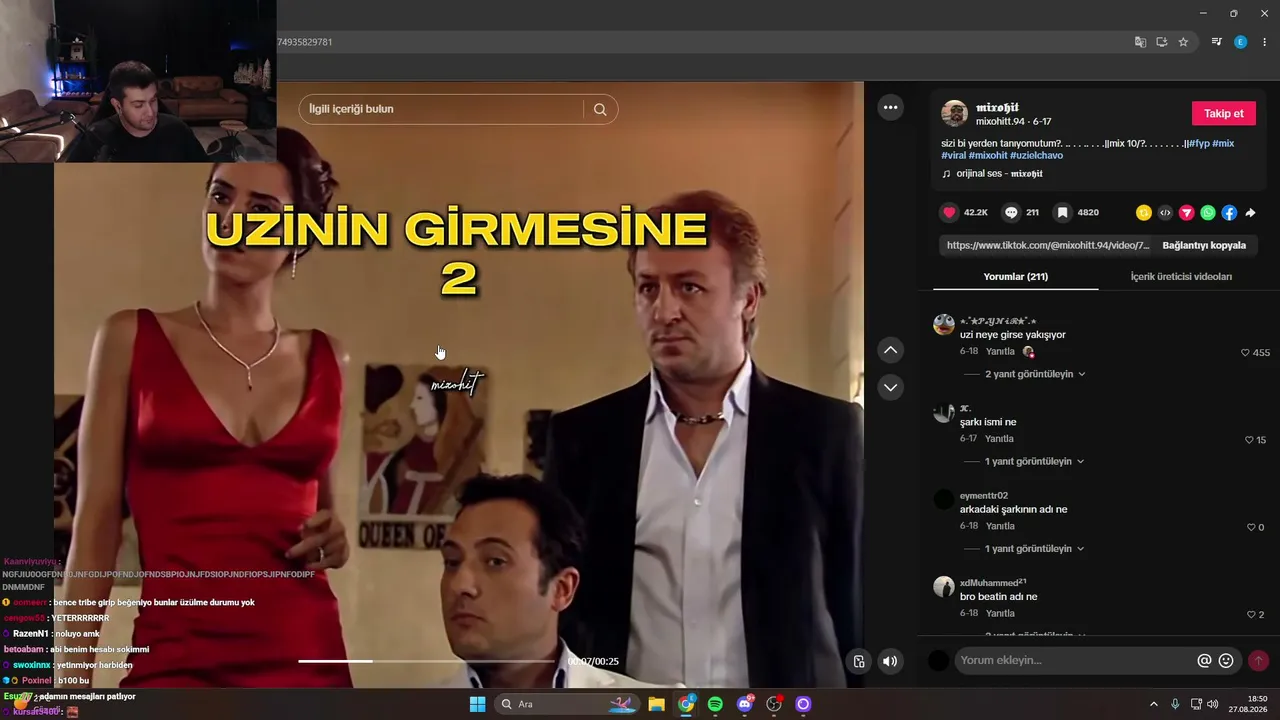The height and width of the screenshot is (720, 1280).
Task: Open the xdMuhammed commenter avatar
Action: coord(944,587)
